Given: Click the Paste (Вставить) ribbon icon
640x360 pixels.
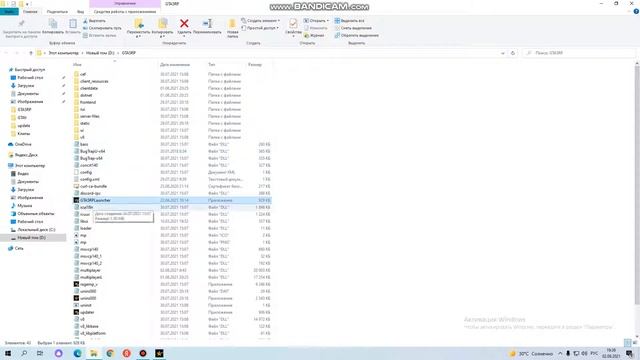Looking at the screenshot, I should [73, 24].
